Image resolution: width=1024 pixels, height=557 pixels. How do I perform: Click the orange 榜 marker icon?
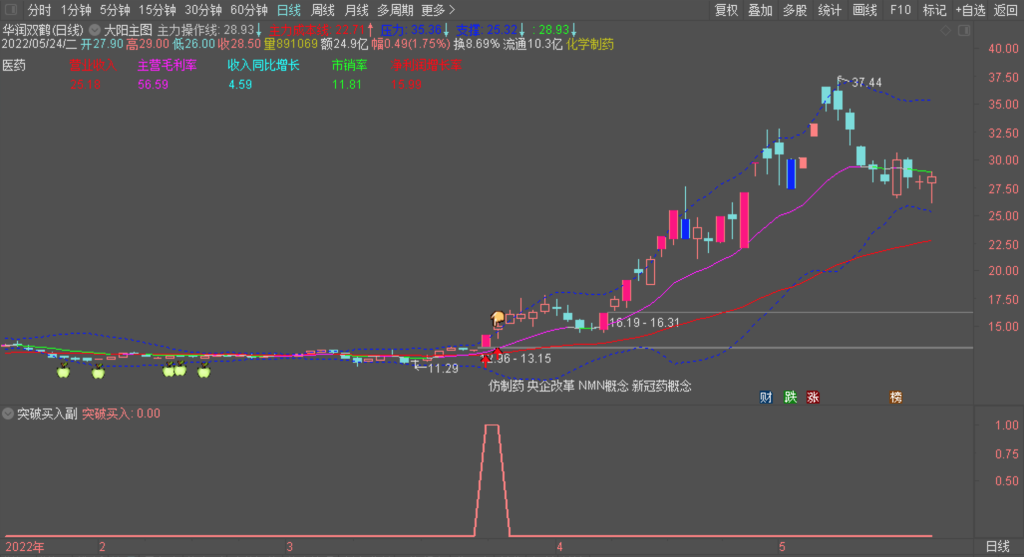896,397
